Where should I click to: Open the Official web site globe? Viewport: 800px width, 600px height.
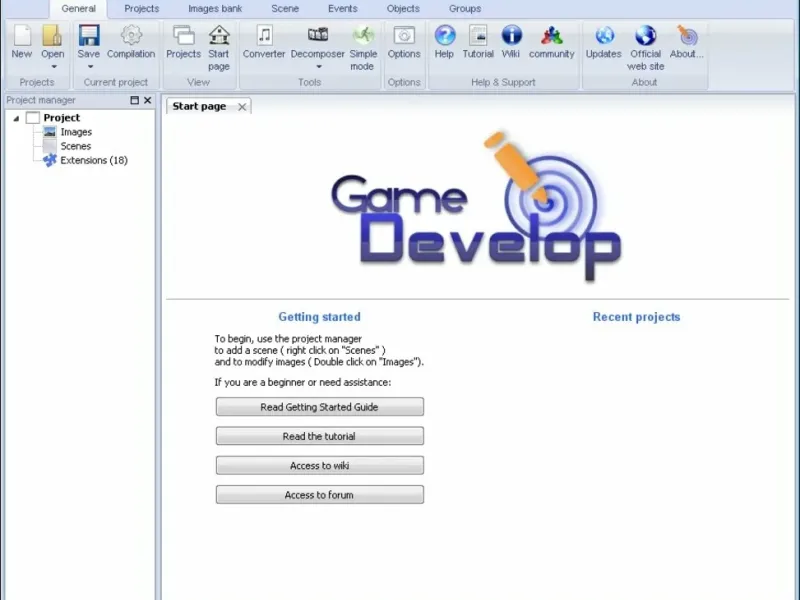point(645,36)
